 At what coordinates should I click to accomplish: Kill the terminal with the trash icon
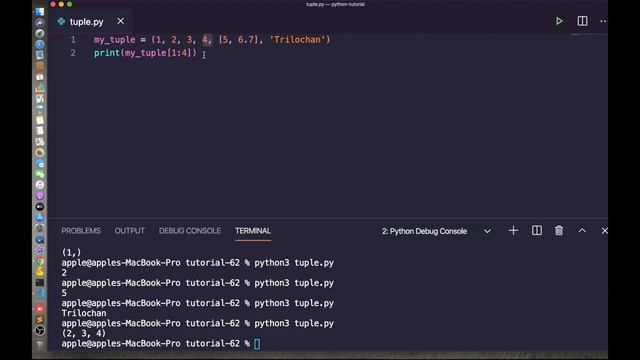pos(559,231)
